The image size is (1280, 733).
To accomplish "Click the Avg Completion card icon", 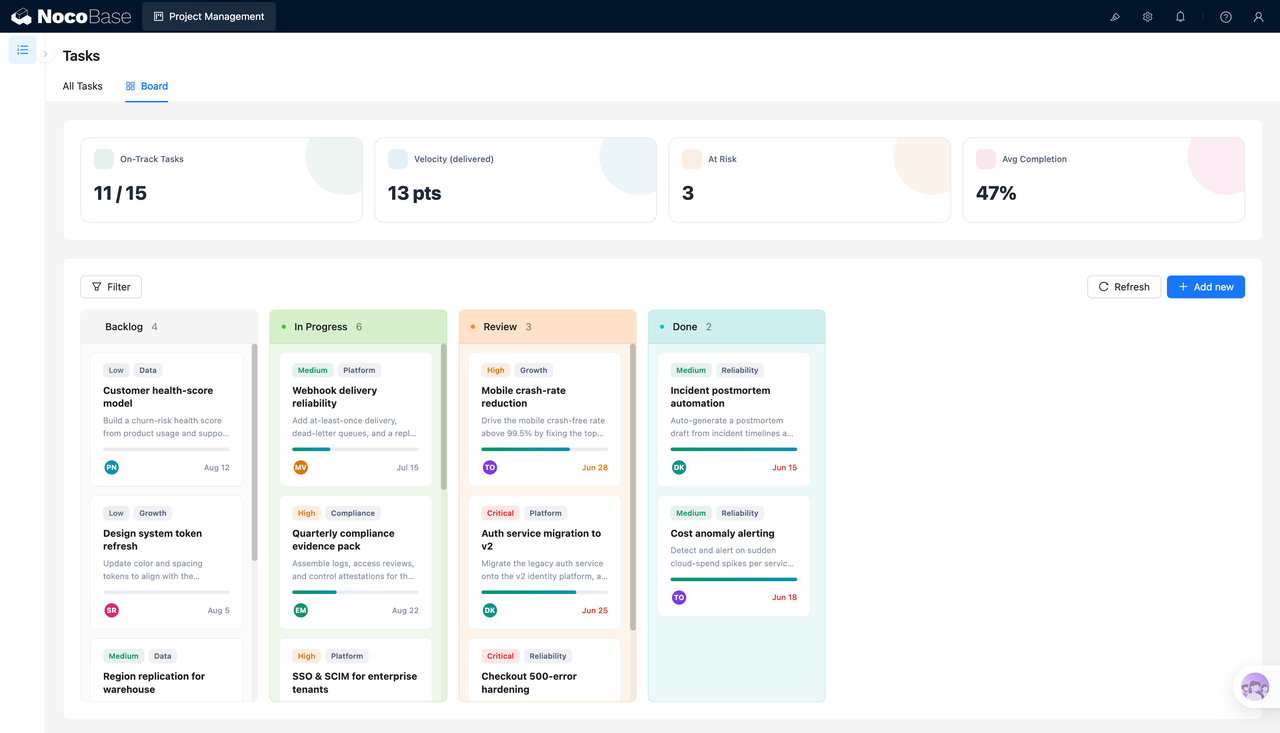I will coord(985,159).
